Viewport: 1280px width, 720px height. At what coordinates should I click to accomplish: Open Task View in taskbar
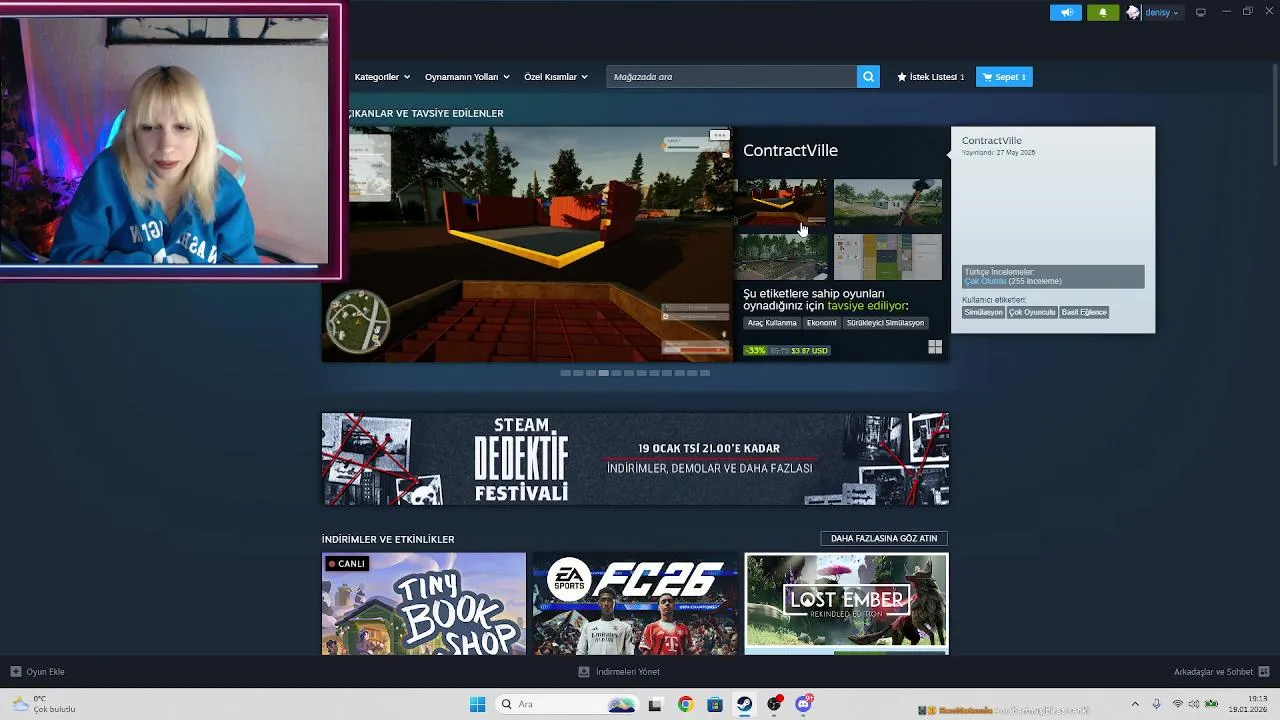point(655,704)
